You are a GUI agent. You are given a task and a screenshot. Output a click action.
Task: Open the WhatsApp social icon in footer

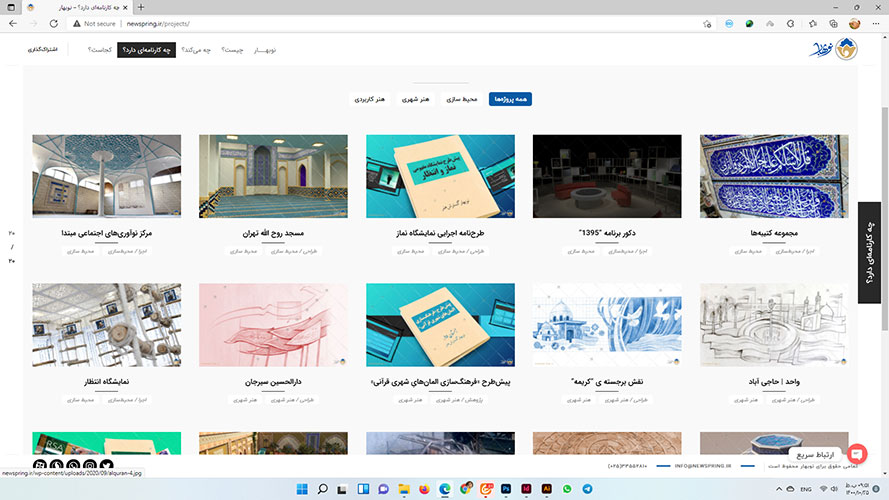coord(73,465)
